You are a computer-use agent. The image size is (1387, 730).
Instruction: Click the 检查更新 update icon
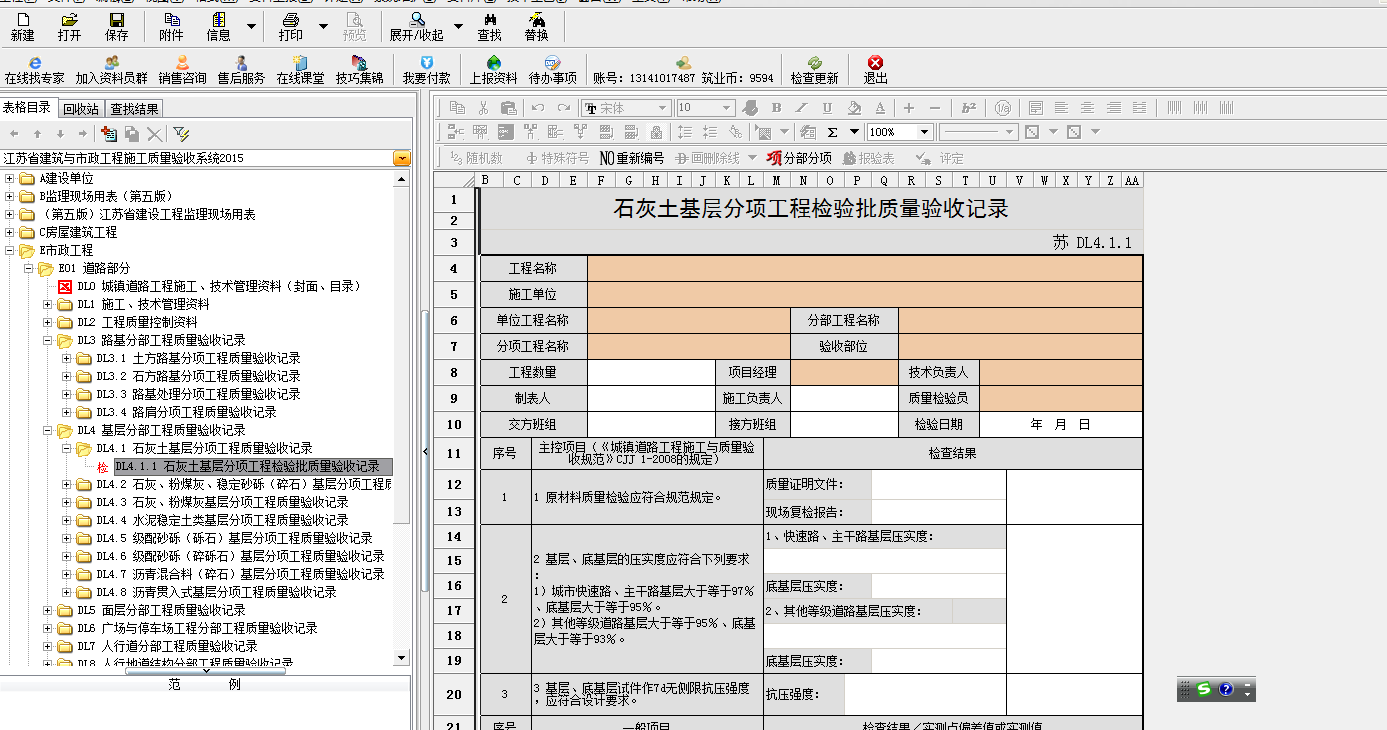[x=814, y=69]
